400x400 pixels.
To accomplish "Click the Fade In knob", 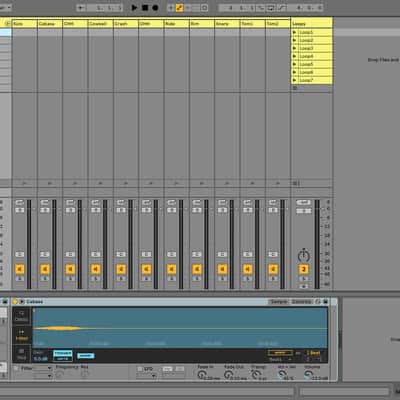I will click(201, 375).
